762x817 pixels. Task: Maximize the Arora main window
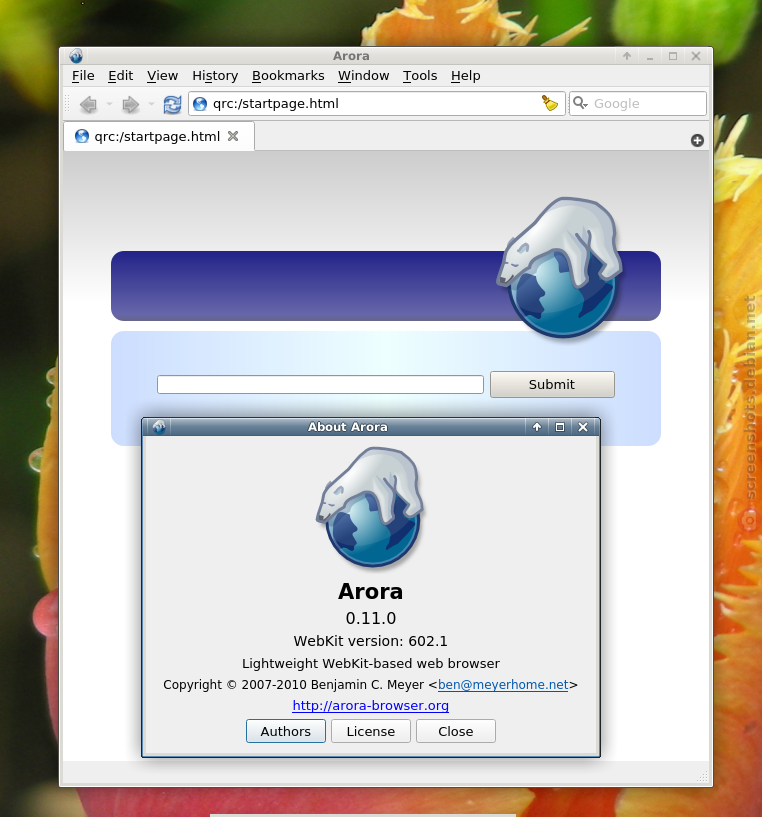(x=673, y=56)
